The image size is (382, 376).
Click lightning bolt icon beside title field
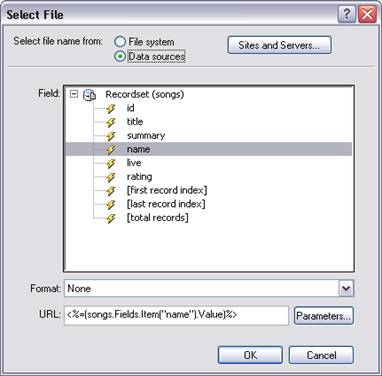111,122
